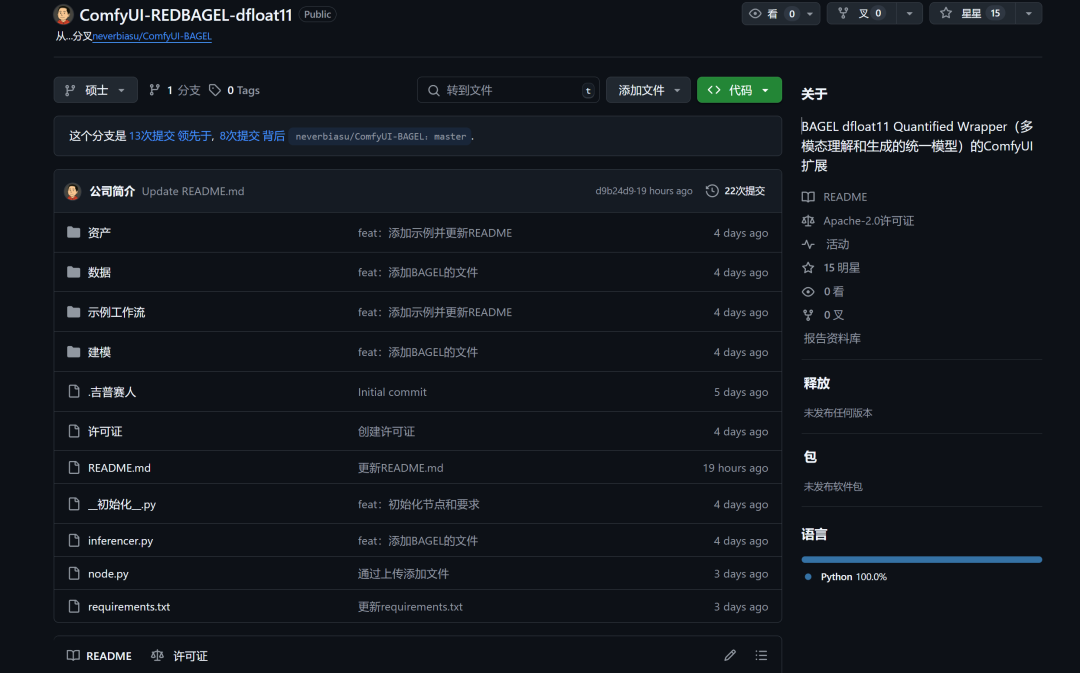Screen dimensions: 1080x673
Task: Click file icon beside 许可证
Action: pos(74,431)
